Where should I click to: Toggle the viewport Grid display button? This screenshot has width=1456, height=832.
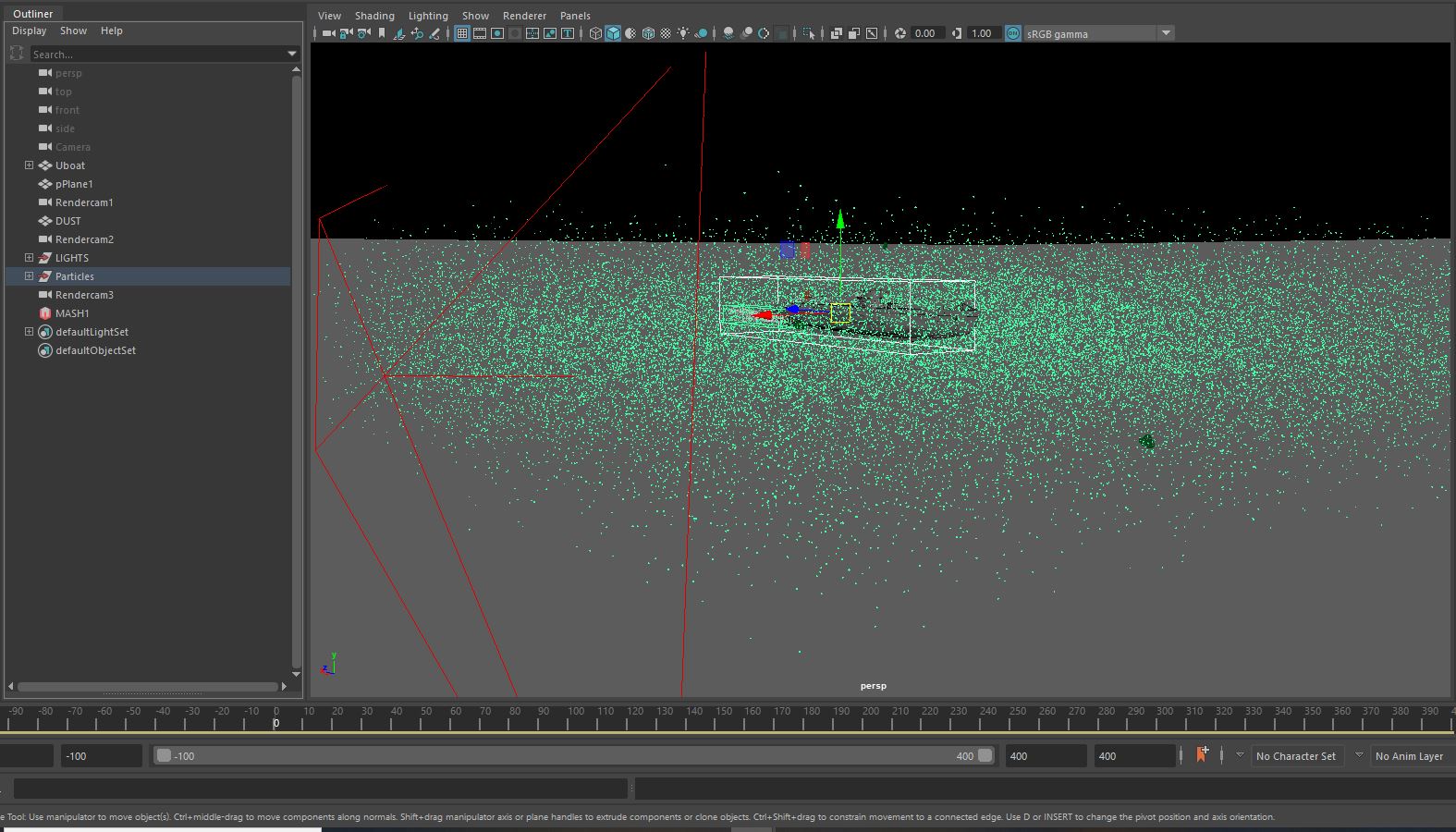pyautogui.click(x=461, y=33)
